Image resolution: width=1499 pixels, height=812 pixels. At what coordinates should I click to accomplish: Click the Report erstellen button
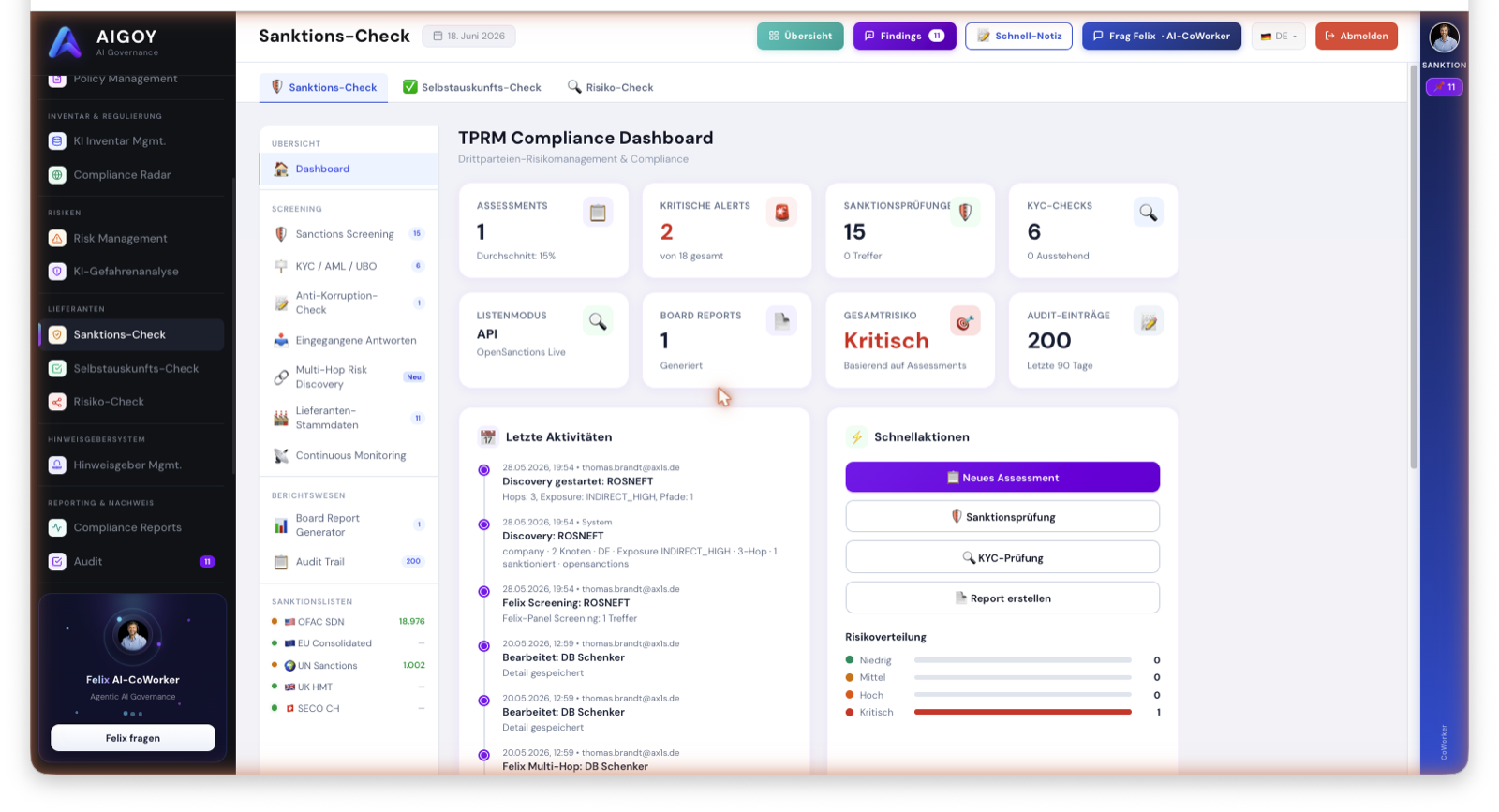[1002, 598]
